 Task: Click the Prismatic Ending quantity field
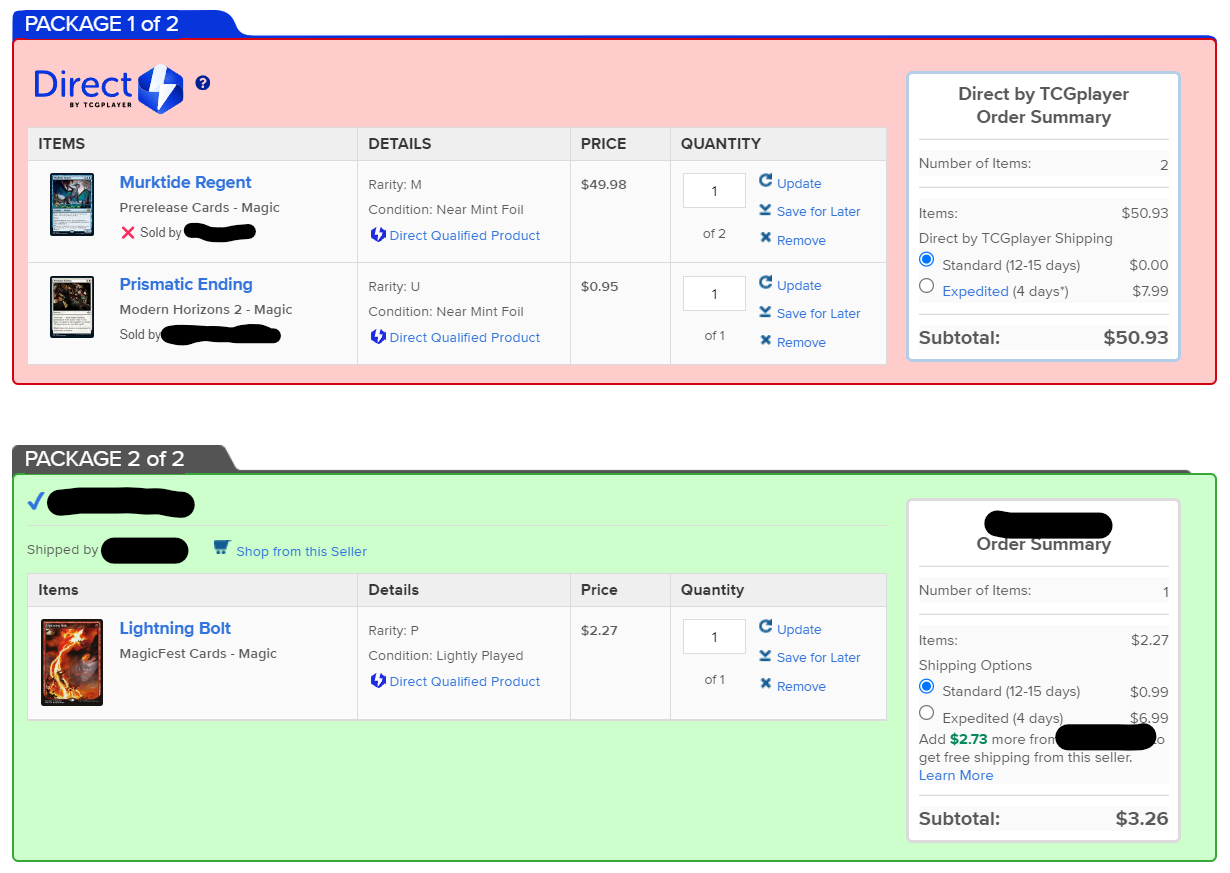pos(714,293)
